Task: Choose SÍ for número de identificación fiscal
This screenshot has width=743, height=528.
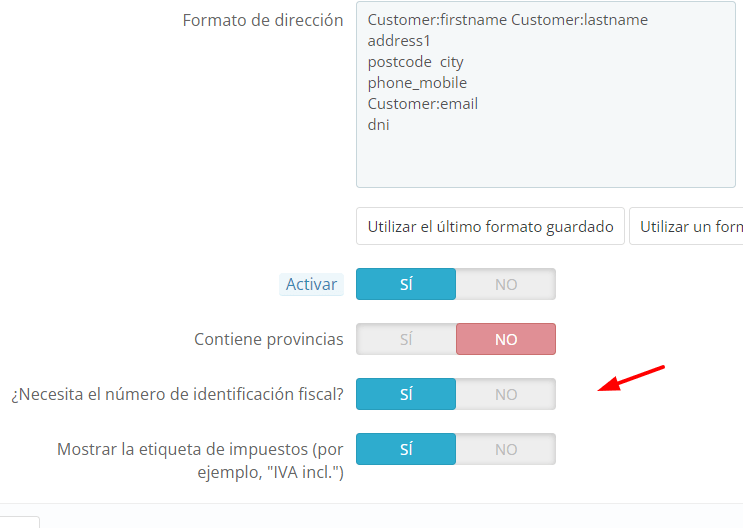Action: tap(406, 394)
